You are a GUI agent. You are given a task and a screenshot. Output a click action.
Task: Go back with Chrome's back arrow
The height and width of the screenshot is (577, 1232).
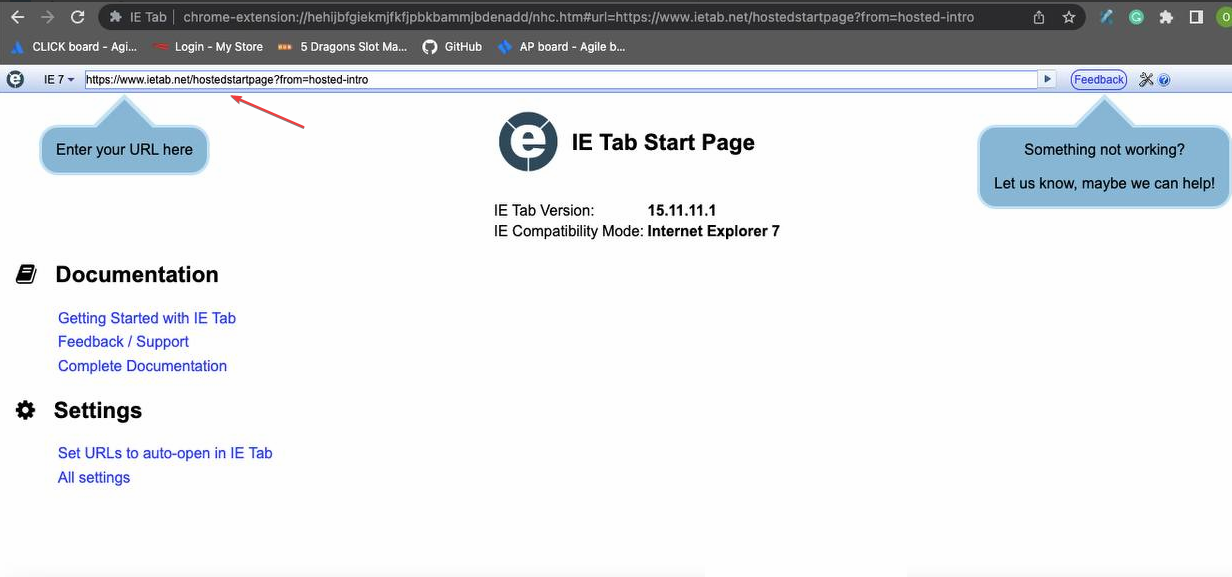pos(17,17)
